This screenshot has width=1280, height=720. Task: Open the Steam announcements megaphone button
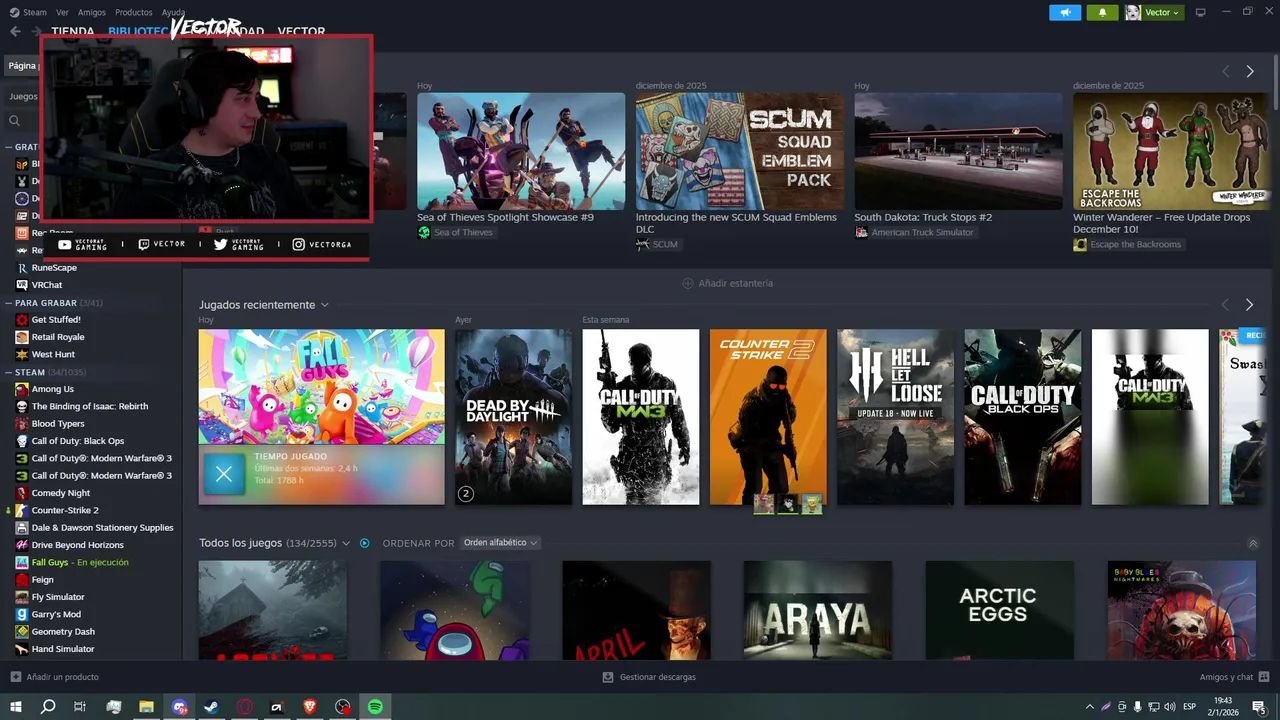click(1065, 12)
